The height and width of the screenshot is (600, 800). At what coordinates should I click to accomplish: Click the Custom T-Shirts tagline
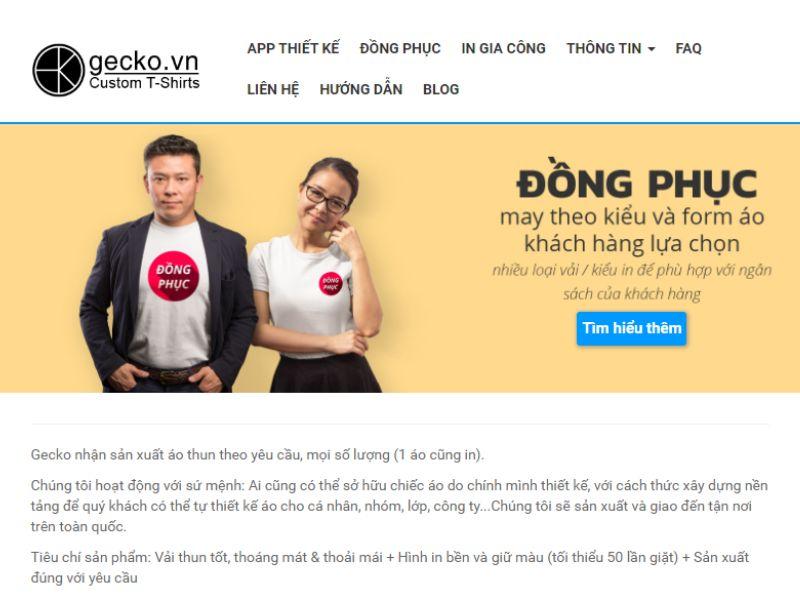coord(144,83)
